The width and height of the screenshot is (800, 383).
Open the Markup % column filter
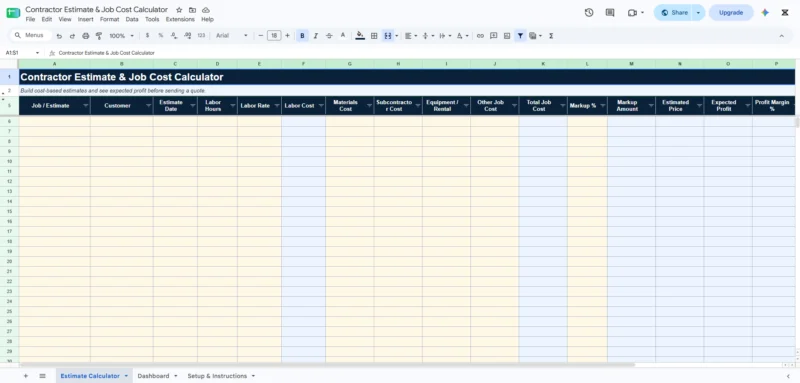[x=602, y=106]
